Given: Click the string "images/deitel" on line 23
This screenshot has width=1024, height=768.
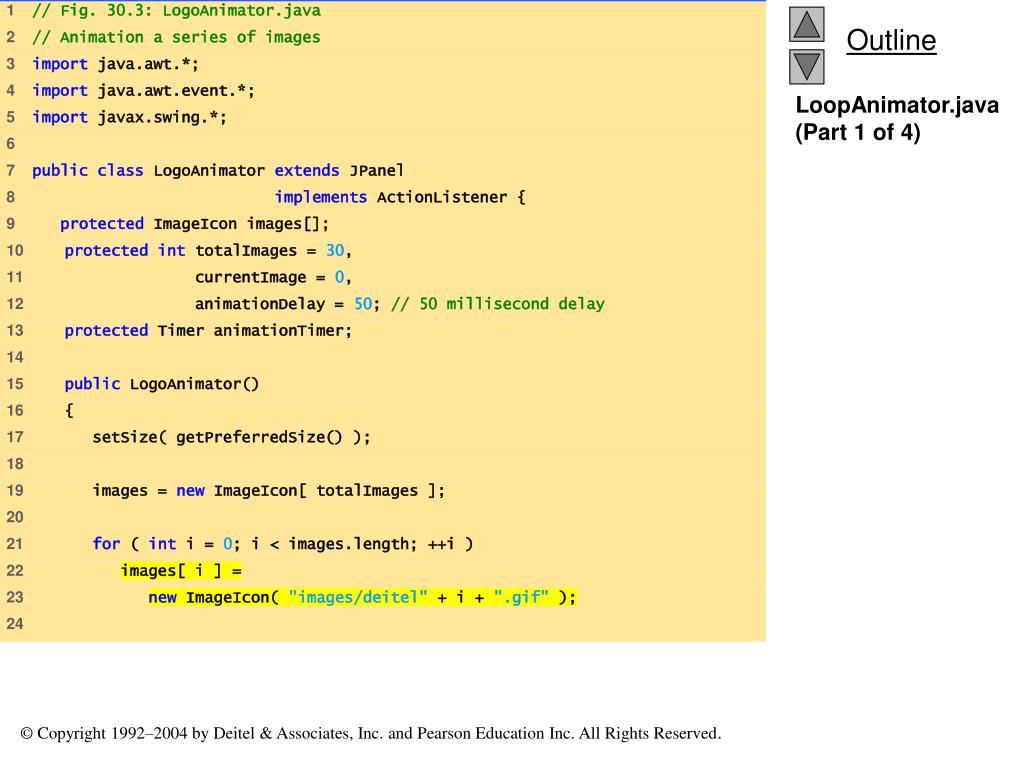Looking at the screenshot, I should click(x=358, y=598).
